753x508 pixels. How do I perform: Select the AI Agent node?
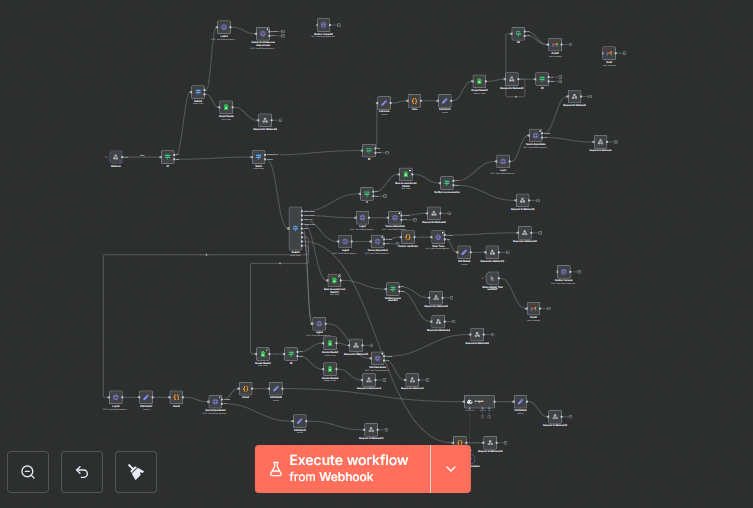point(479,401)
